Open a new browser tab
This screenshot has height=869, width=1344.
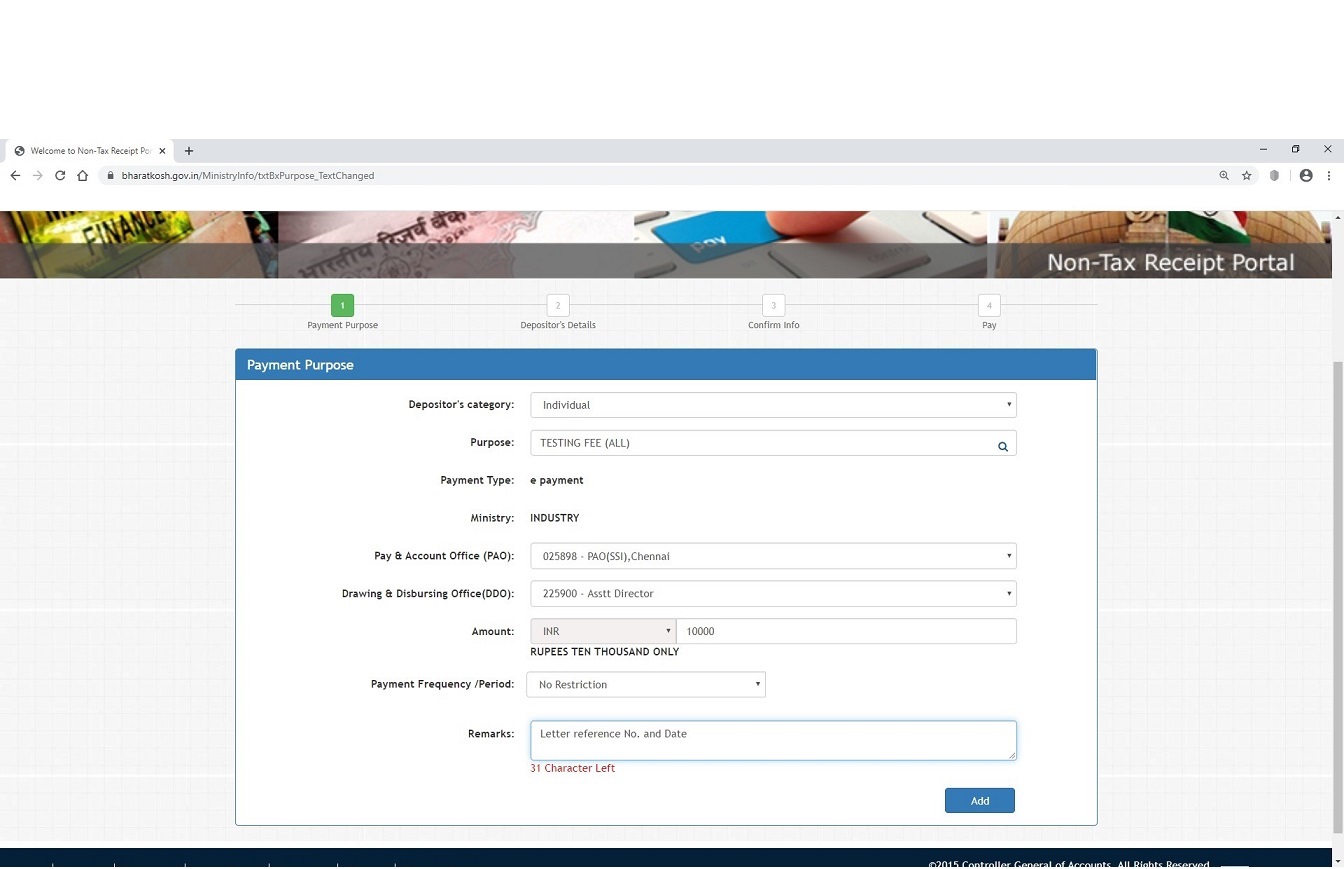point(189,151)
